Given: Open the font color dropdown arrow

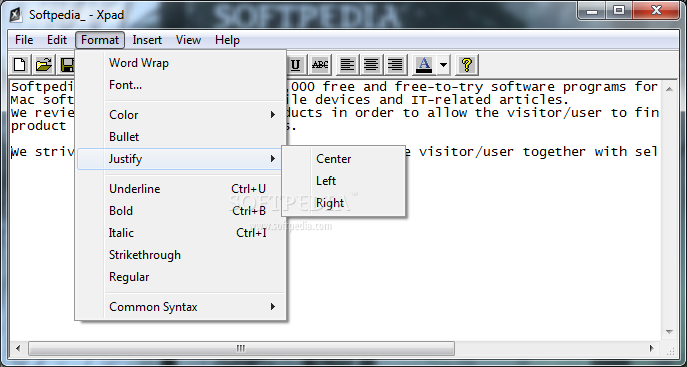Looking at the screenshot, I should (x=443, y=65).
